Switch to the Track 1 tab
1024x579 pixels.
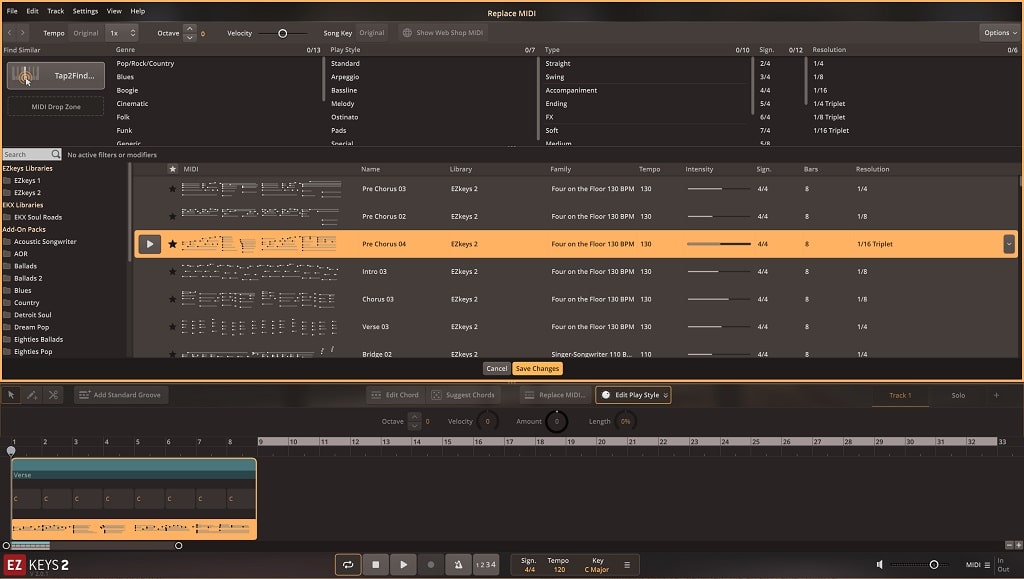pyautogui.click(x=900, y=396)
